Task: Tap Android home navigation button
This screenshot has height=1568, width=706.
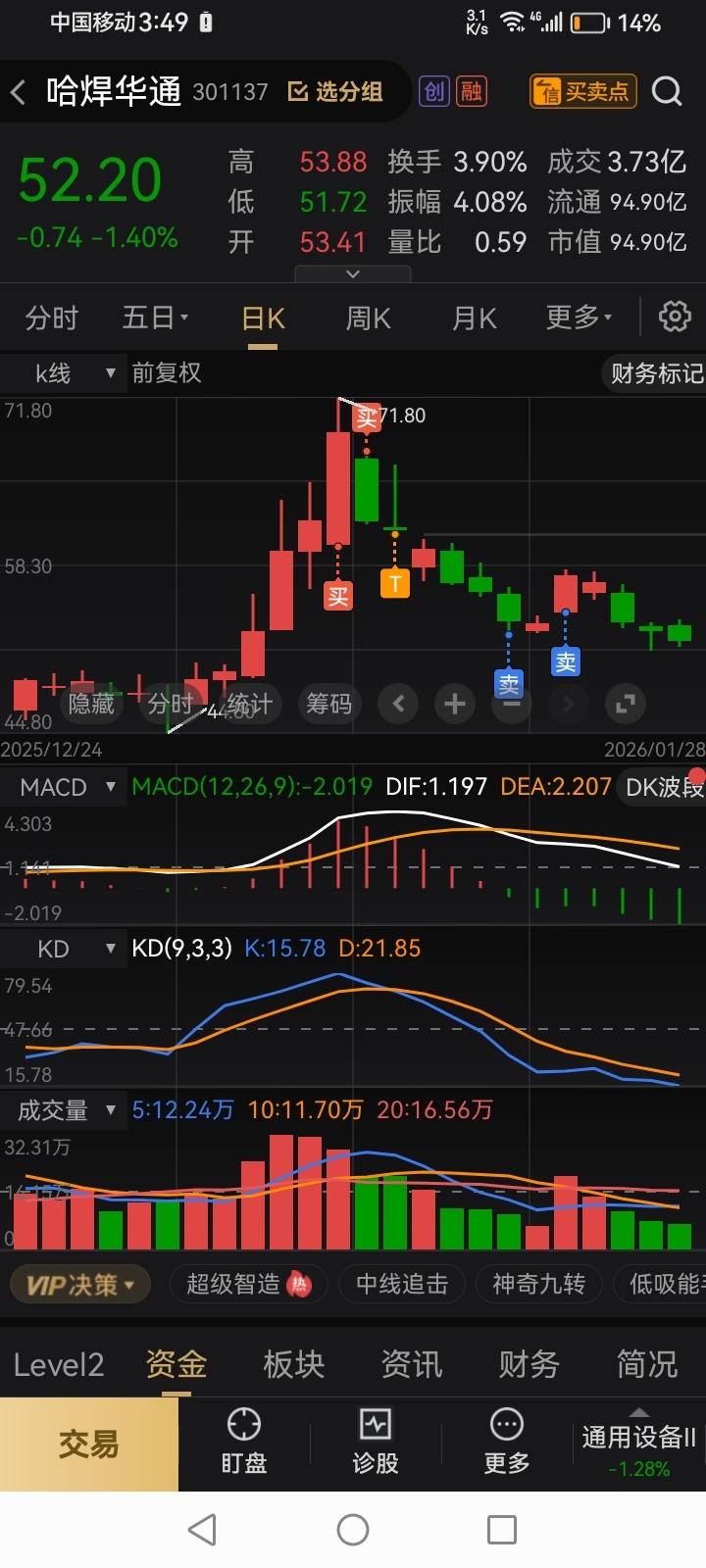Action: [353, 1530]
